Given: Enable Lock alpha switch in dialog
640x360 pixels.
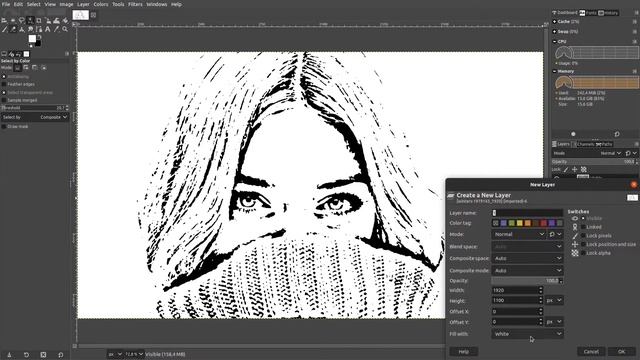Looking at the screenshot, I should (583, 253).
